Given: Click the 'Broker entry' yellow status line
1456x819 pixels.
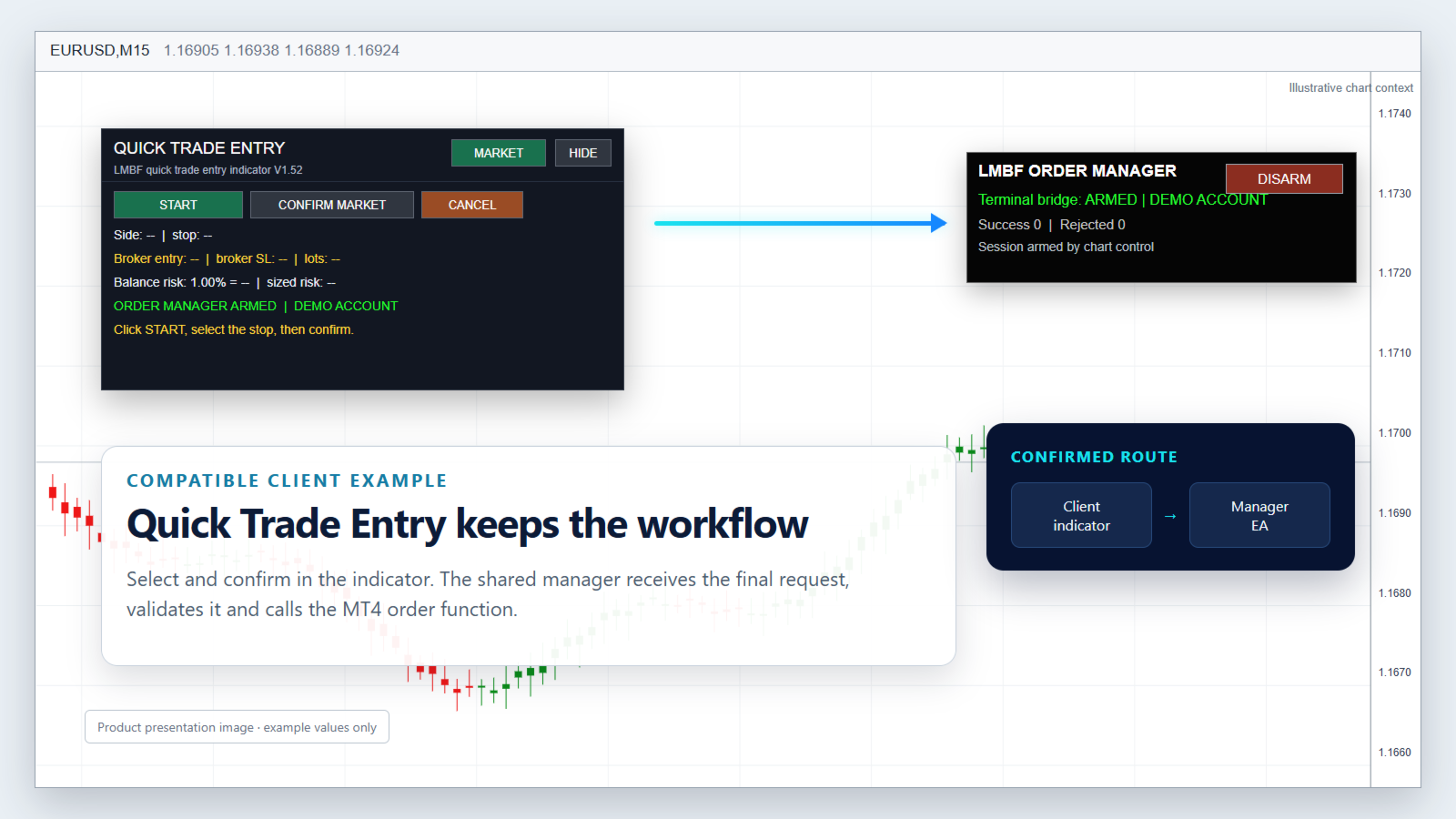Looking at the screenshot, I should point(227,258).
